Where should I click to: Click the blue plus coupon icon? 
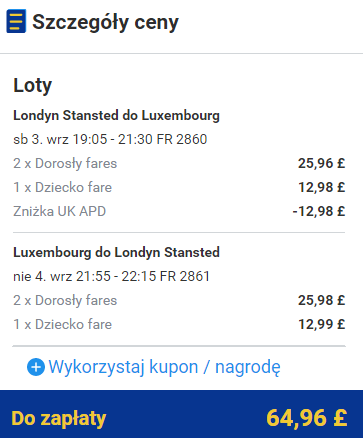point(36,367)
